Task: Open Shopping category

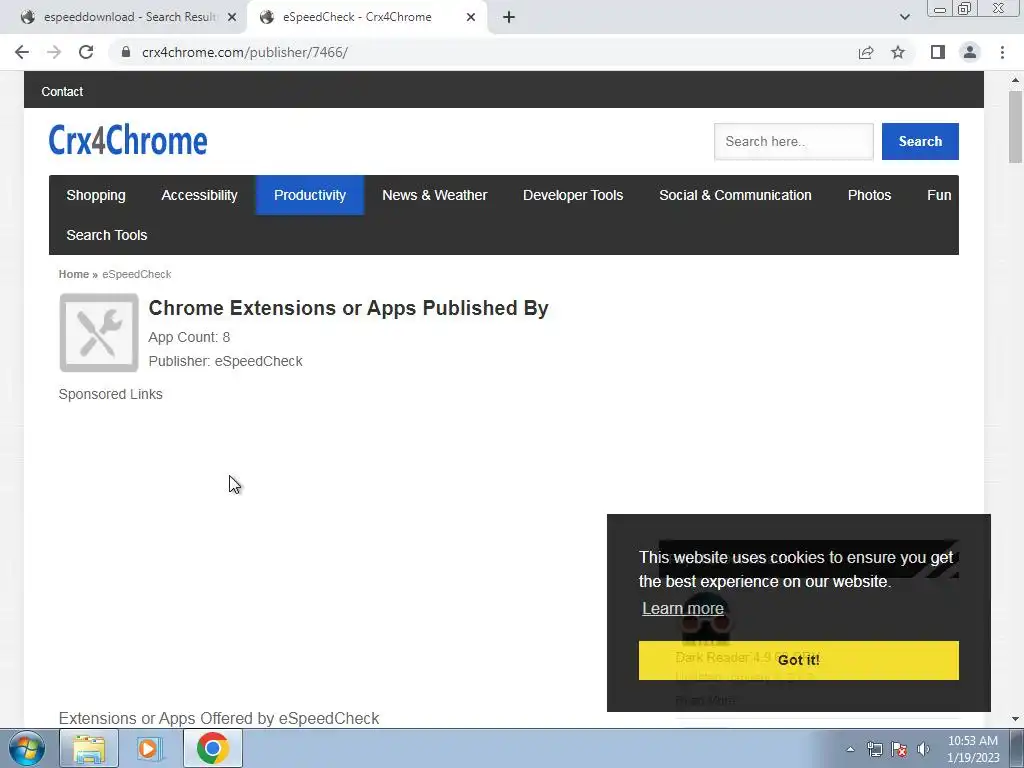Action: pos(96,195)
